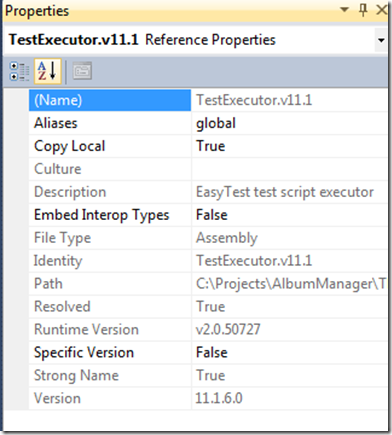Open the Property Pages icon
The height and width of the screenshot is (435, 392).
pyautogui.click(x=82, y=70)
